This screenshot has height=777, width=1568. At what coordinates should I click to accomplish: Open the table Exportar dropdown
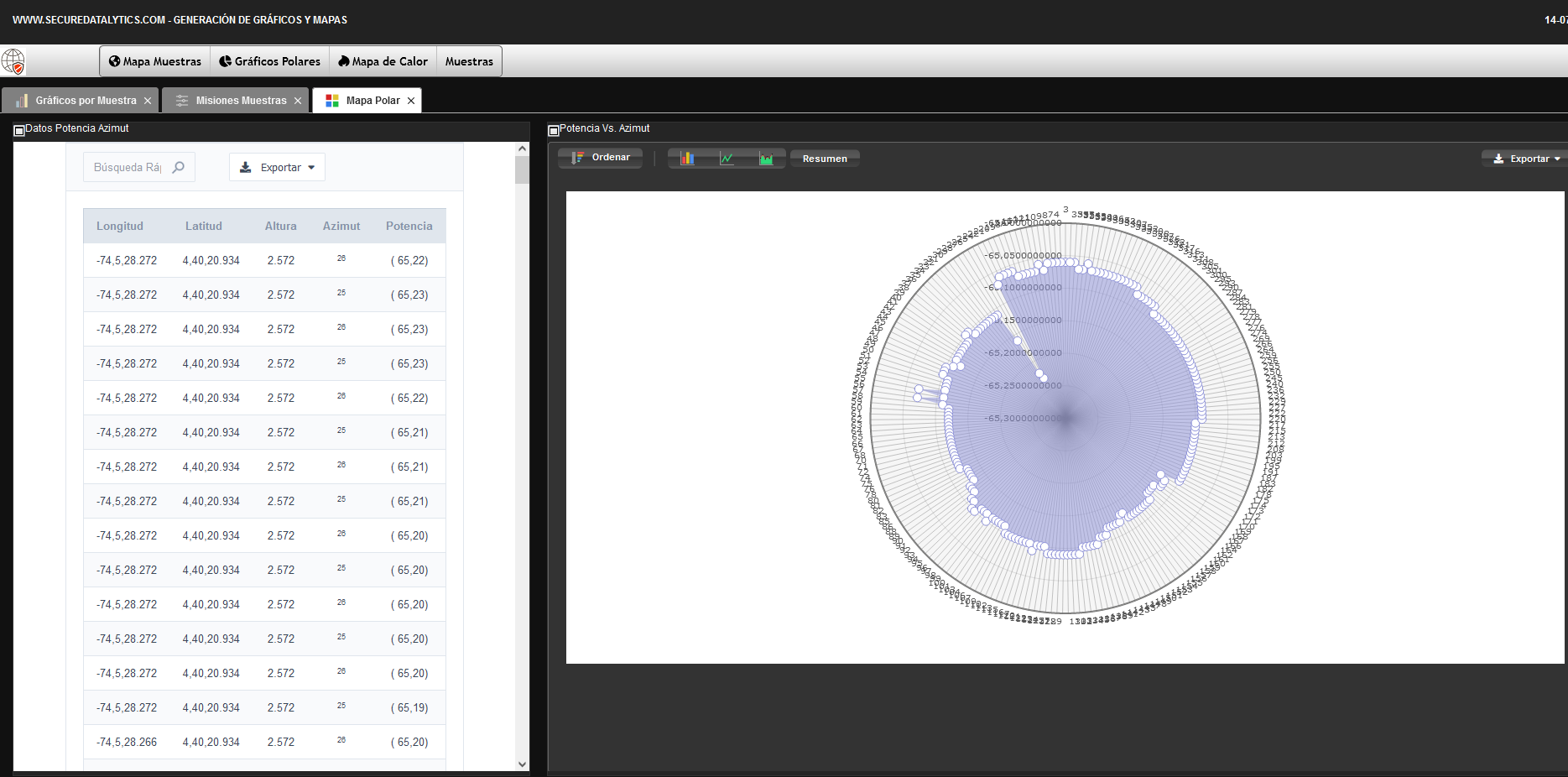(277, 167)
